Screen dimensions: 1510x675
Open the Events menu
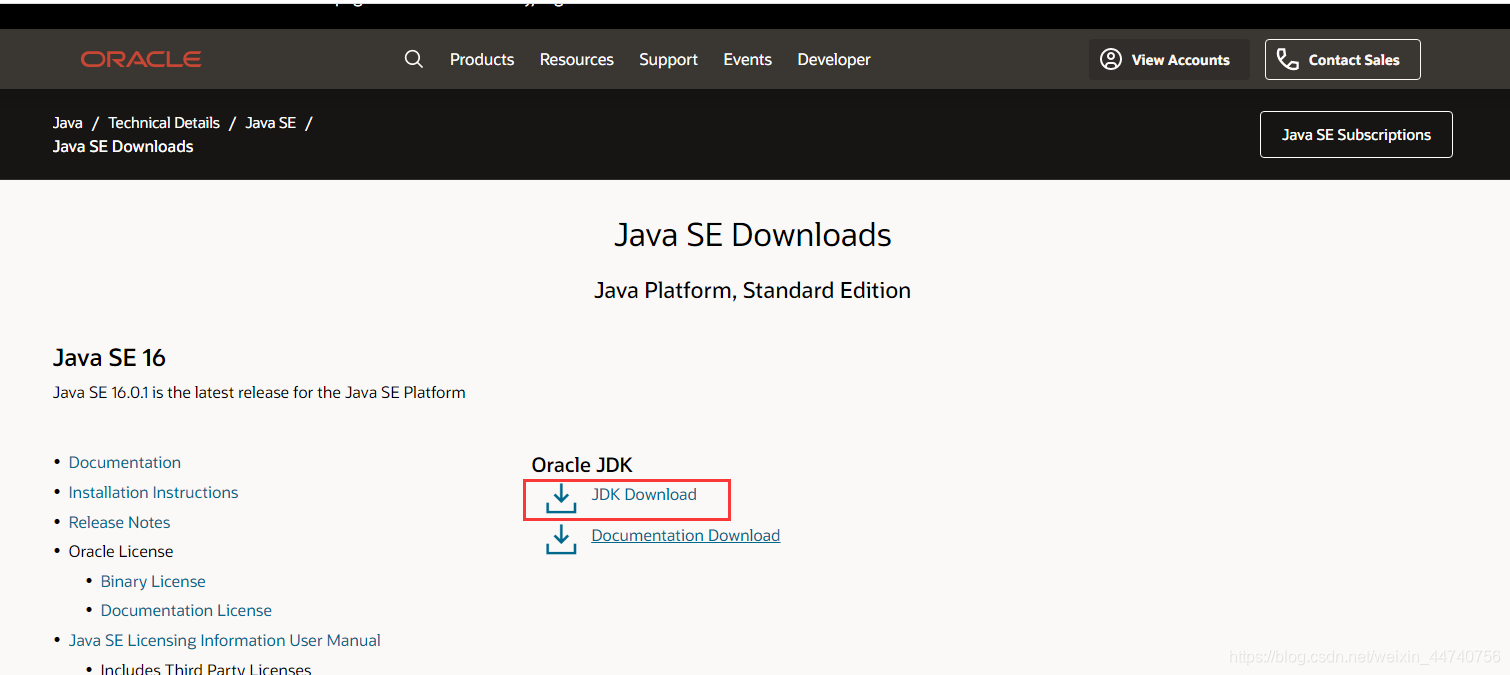748,60
